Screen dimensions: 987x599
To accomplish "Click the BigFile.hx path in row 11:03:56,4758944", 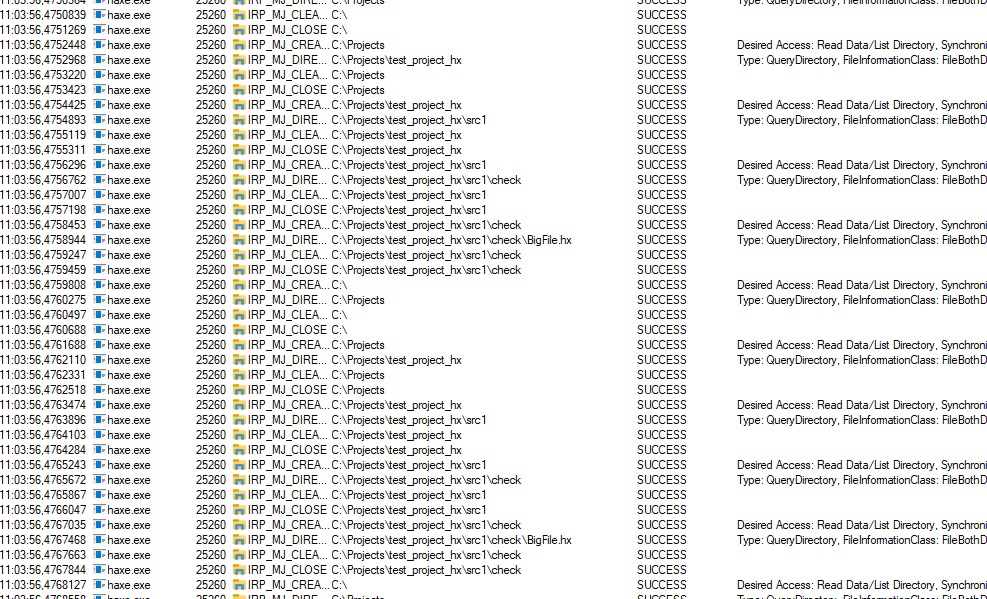I will (x=451, y=240).
